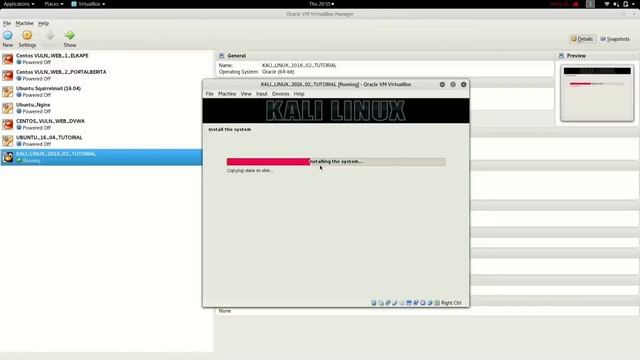Click the green Show arrow icon

click(70, 36)
